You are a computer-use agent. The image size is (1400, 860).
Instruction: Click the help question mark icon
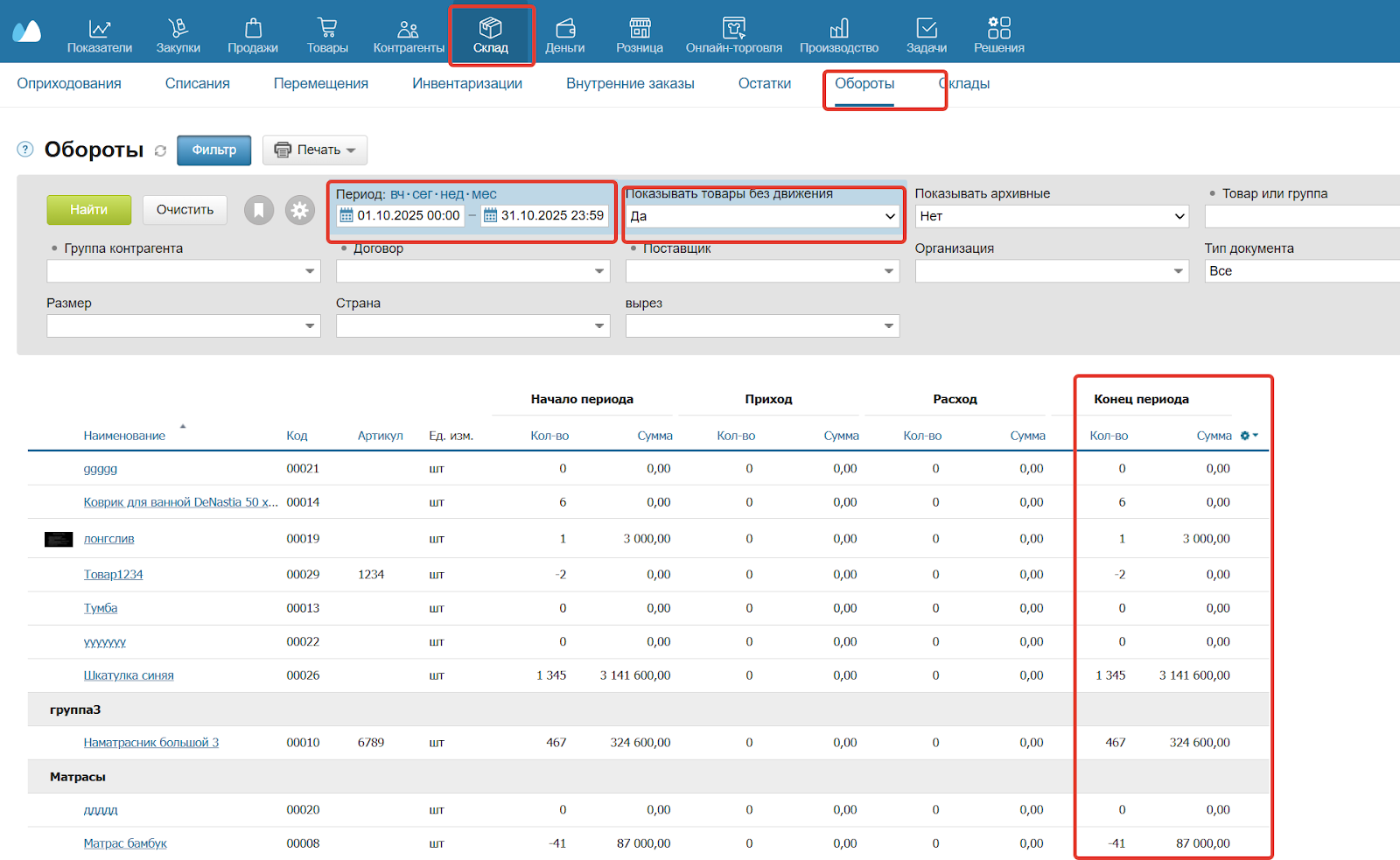25,150
